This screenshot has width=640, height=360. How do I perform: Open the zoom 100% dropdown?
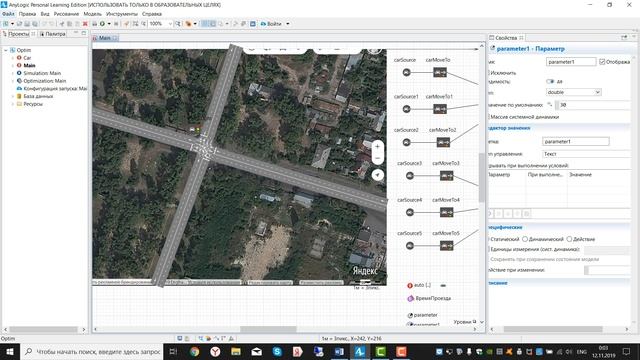(170, 24)
